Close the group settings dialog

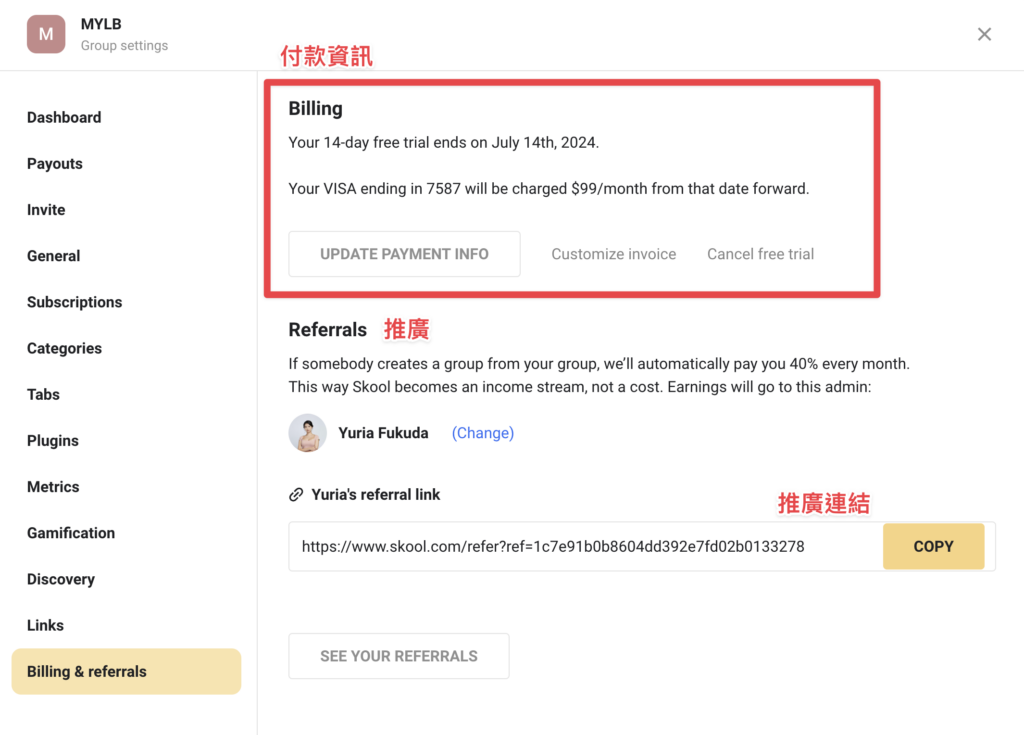tap(984, 34)
